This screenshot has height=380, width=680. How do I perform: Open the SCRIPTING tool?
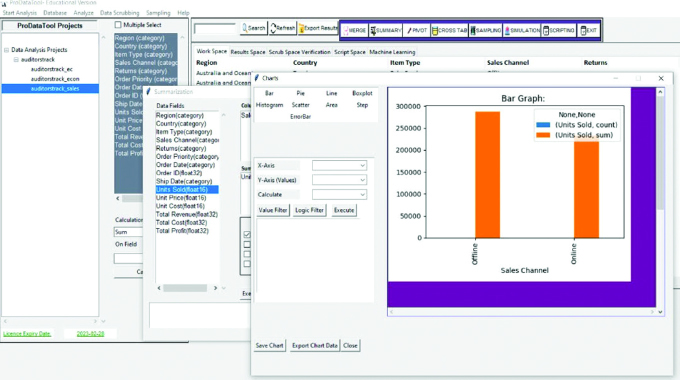tap(559, 30)
